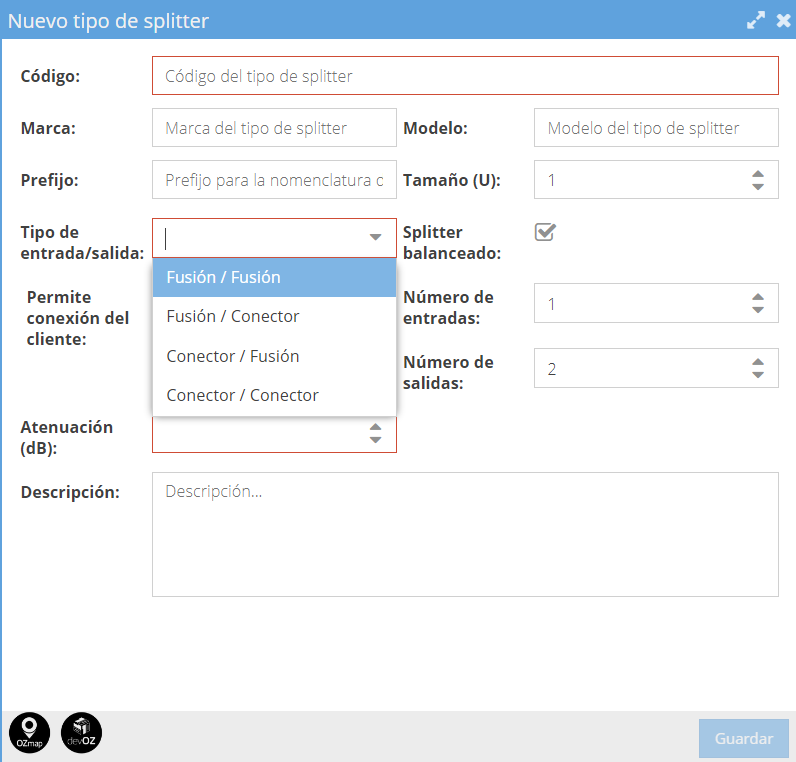This screenshot has width=796, height=762.
Task: Increase Número de salidas with up arrow
Action: point(758,362)
